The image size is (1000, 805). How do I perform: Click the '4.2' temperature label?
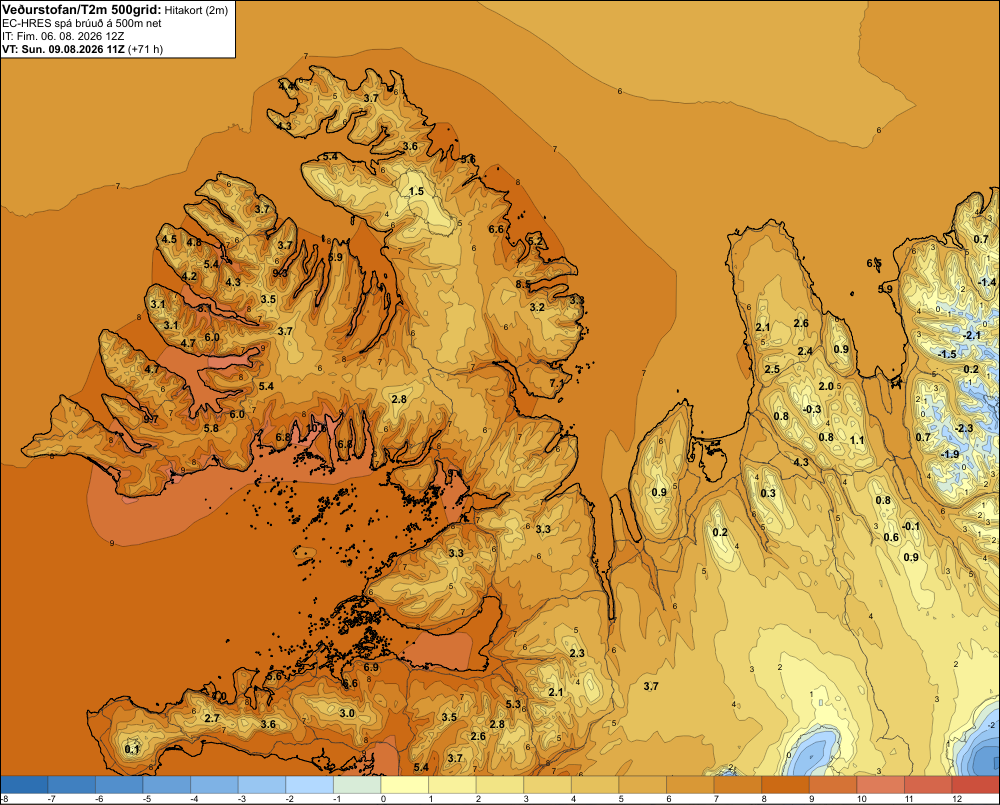[189, 276]
